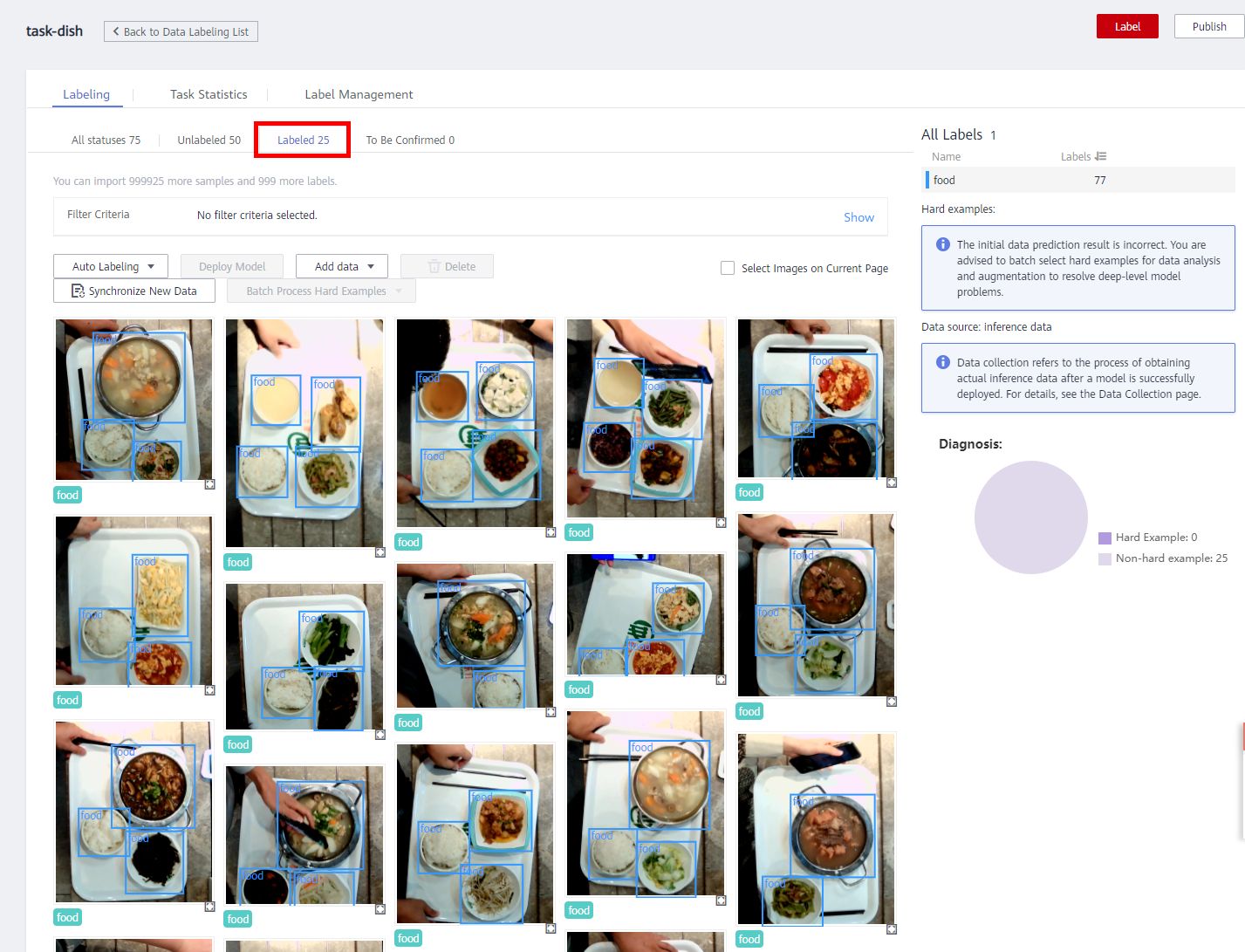Viewport: 1245px width, 952px height.
Task: Open the Unlabeled 50 tab
Action: coord(209,140)
